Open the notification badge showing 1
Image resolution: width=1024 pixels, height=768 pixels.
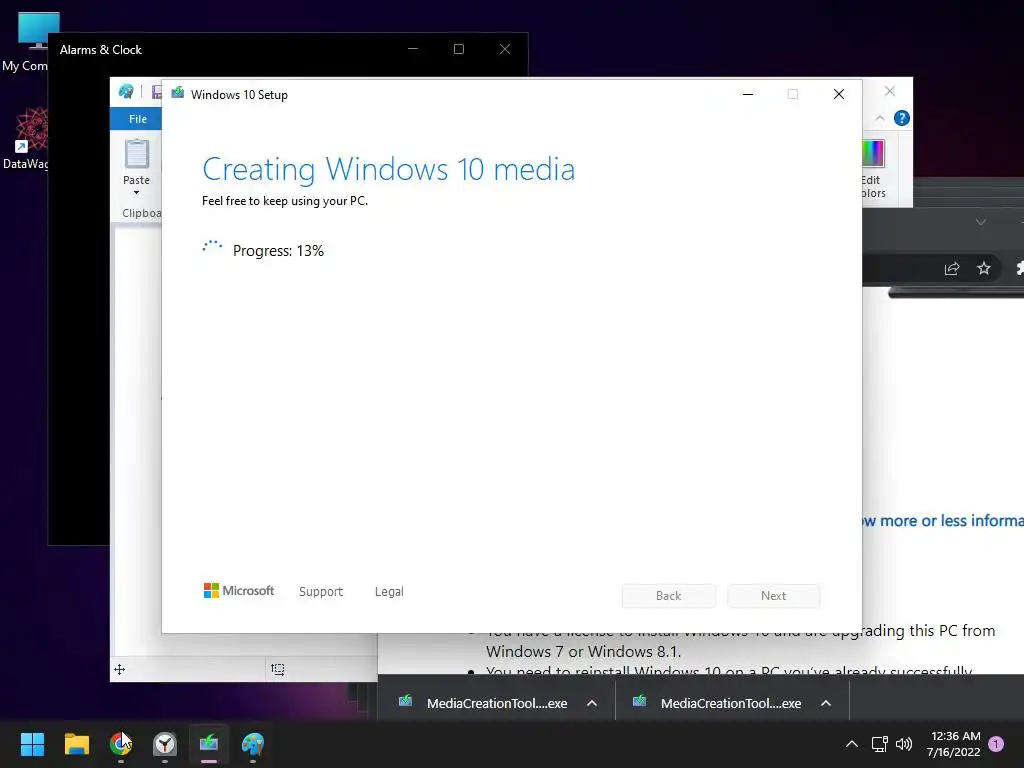pos(996,744)
